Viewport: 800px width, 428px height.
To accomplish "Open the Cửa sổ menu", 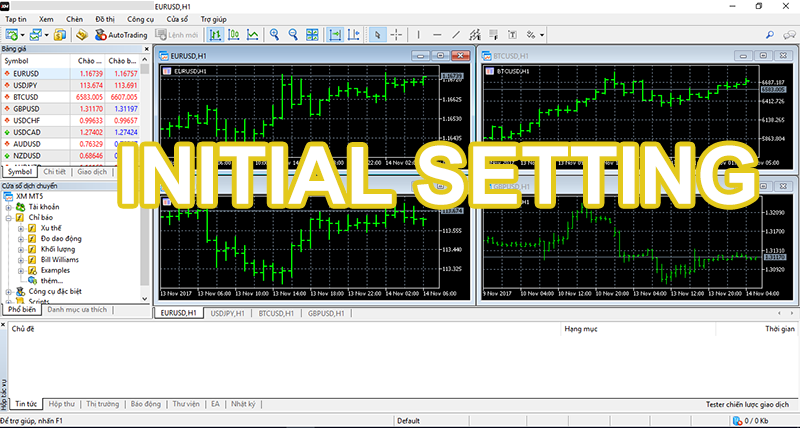I will point(177,19).
